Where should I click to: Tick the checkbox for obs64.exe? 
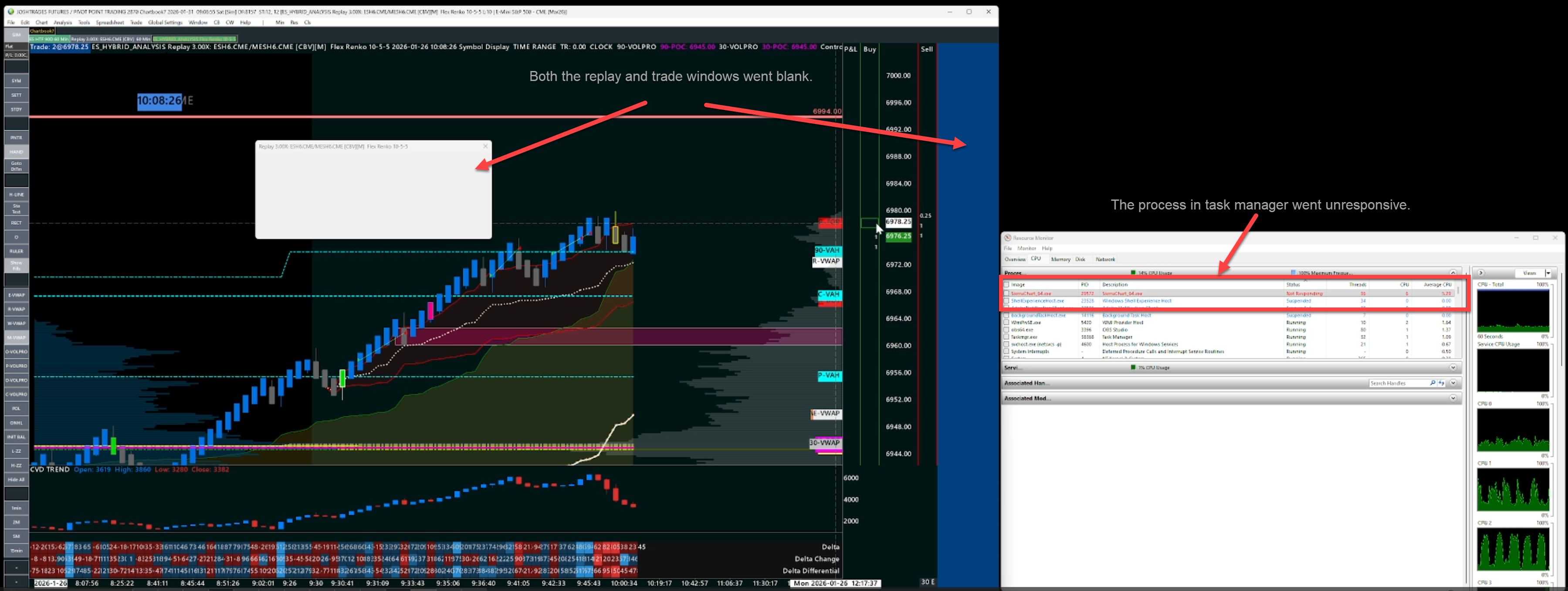(1007, 330)
